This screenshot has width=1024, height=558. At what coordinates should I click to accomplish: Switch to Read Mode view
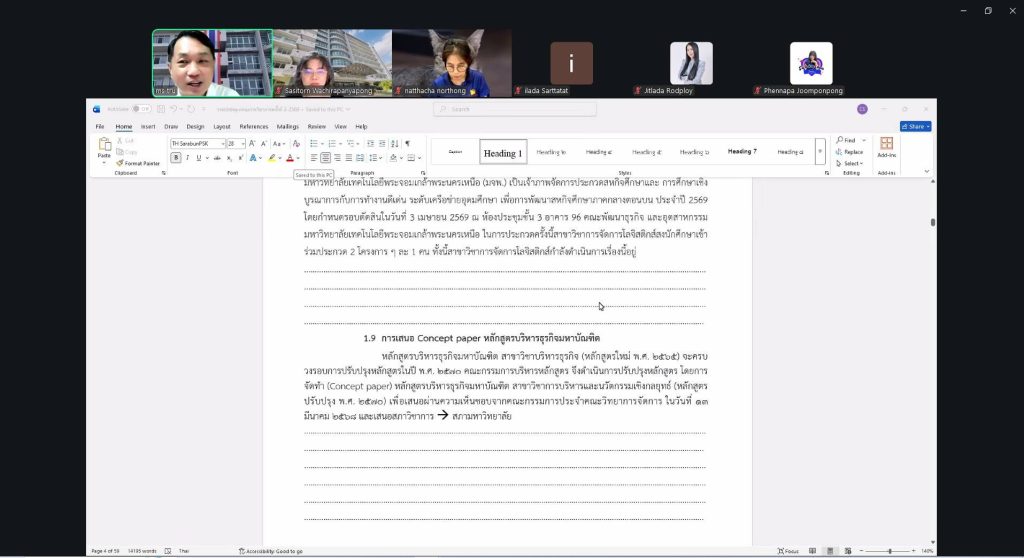click(x=812, y=551)
